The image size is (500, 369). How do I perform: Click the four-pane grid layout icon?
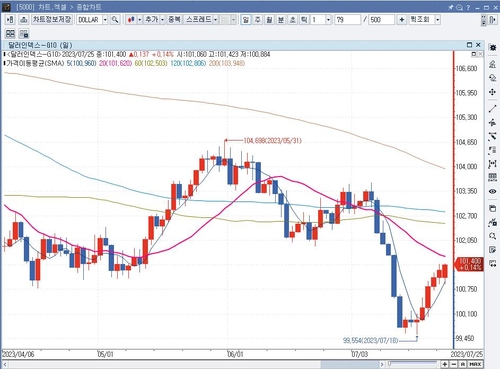pyautogui.click(x=10, y=33)
